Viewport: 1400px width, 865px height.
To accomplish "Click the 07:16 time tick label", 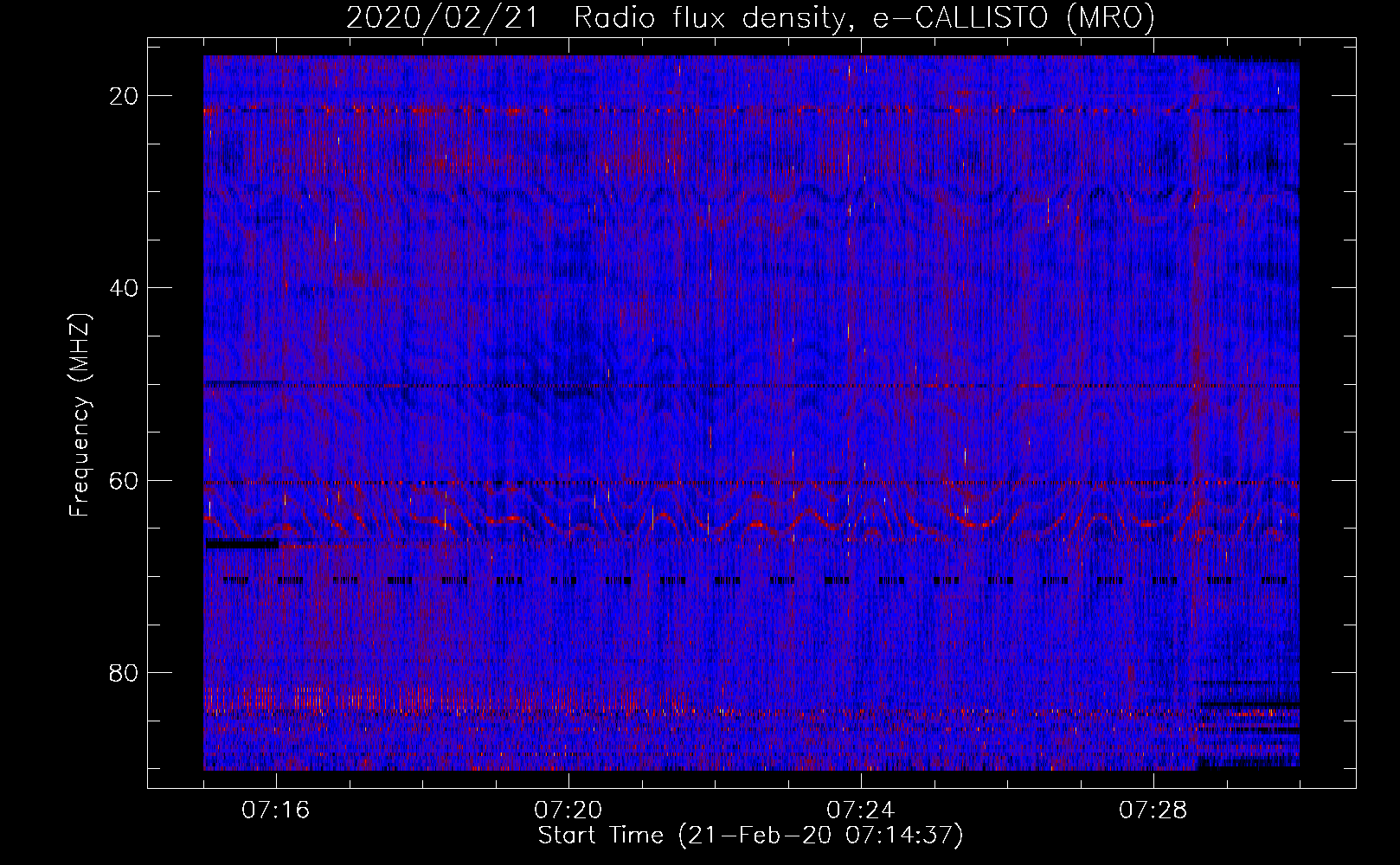I will click(276, 811).
